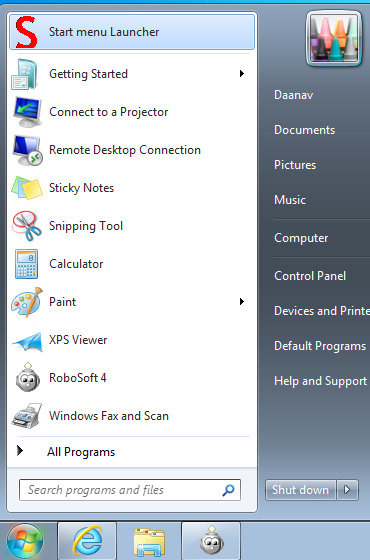Open the Daanav personal folder
The width and height of the screenshot is (370, 560).
click(294, 95)
